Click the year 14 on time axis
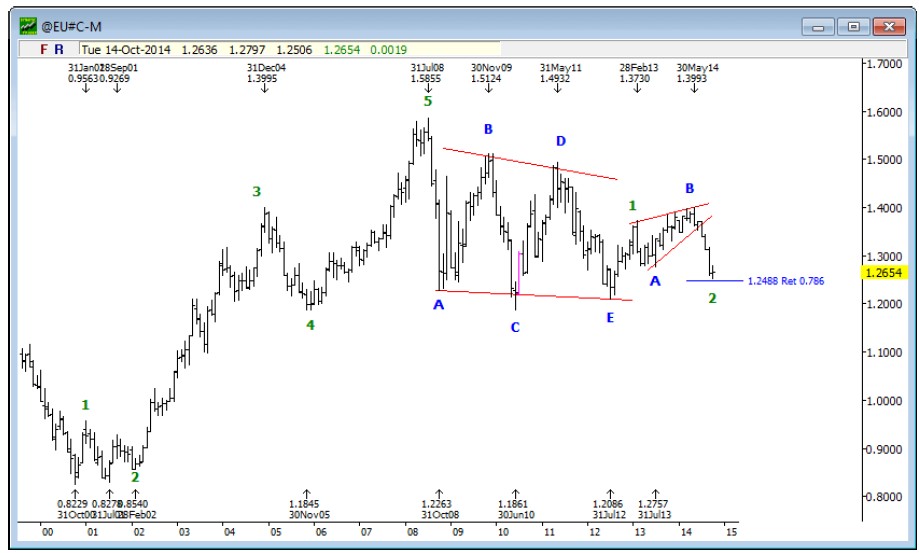Screen dimensions: 919x553 click(x=686, y=532)
